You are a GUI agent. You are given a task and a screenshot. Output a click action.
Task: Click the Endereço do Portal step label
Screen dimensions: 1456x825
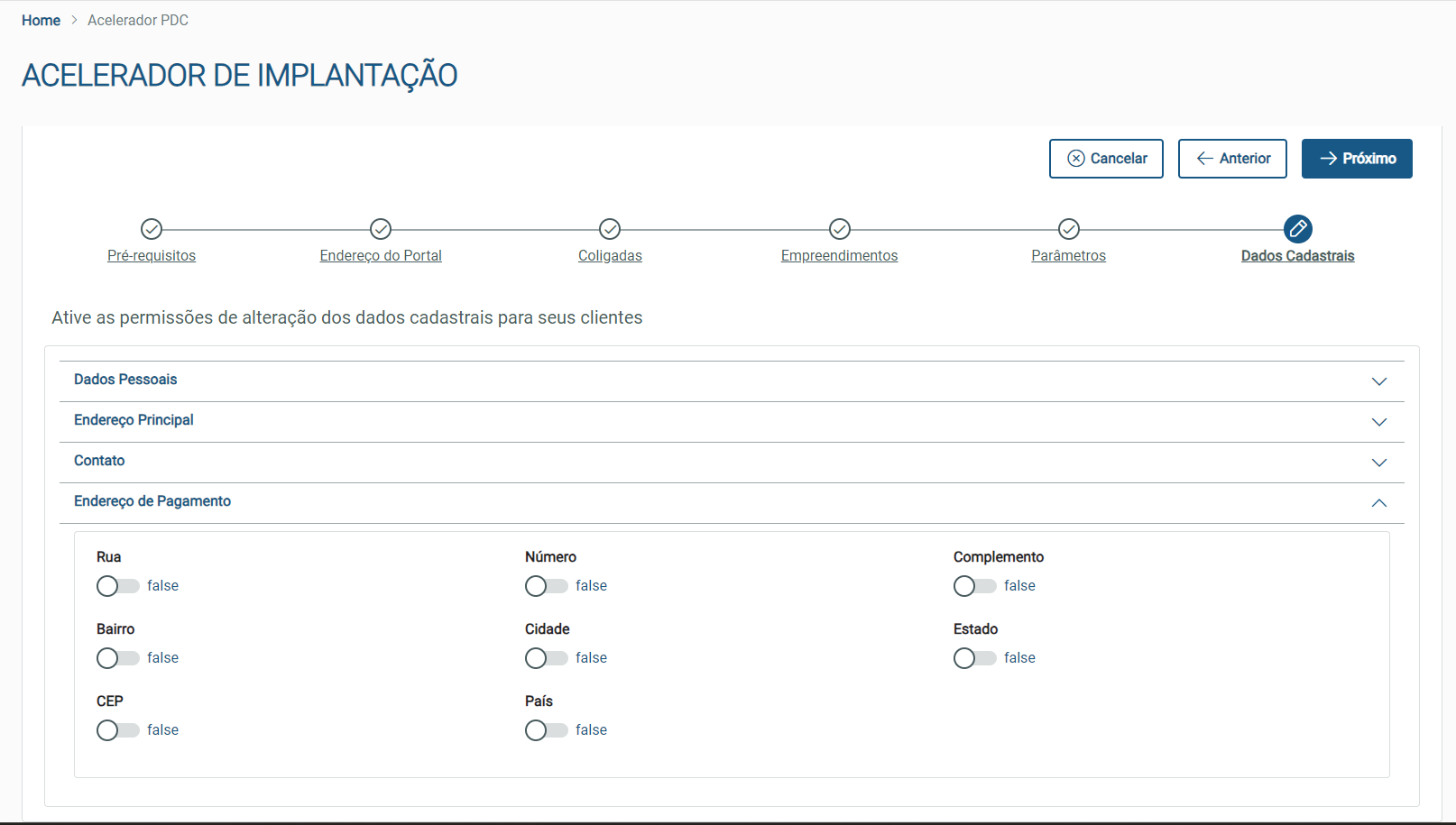point(381,256)
